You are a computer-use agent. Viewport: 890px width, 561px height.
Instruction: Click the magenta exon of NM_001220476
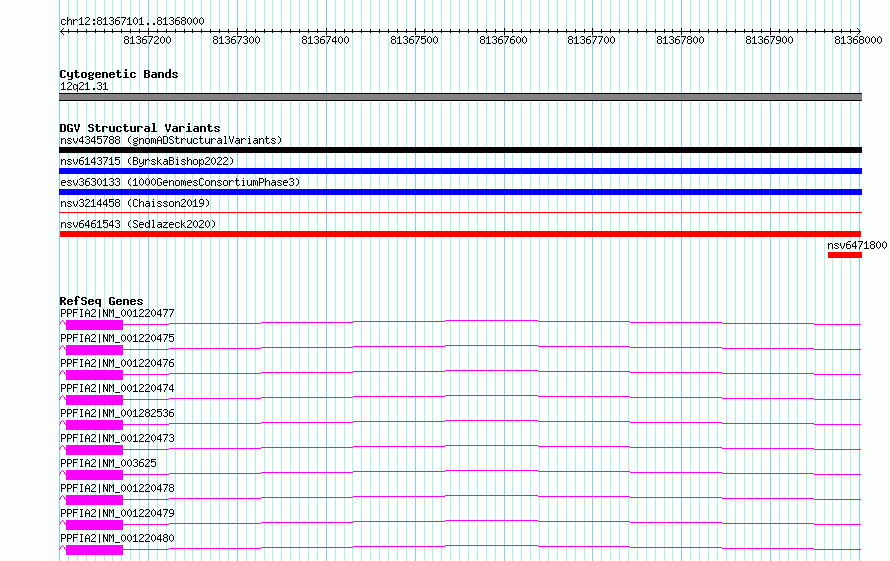click(94, 375)
